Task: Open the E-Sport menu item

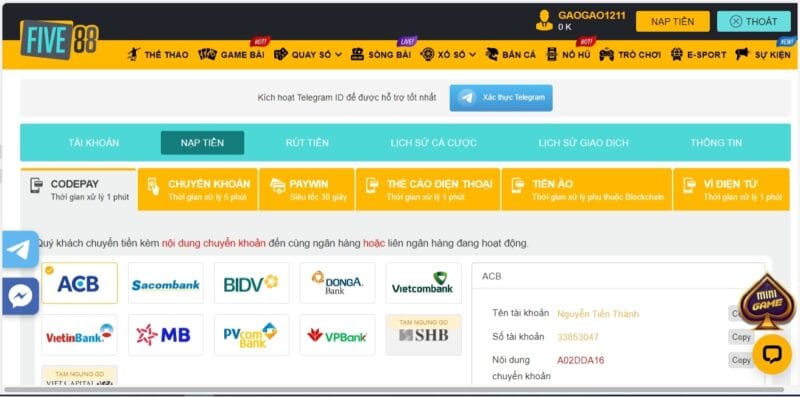Action: pos(698,55)
